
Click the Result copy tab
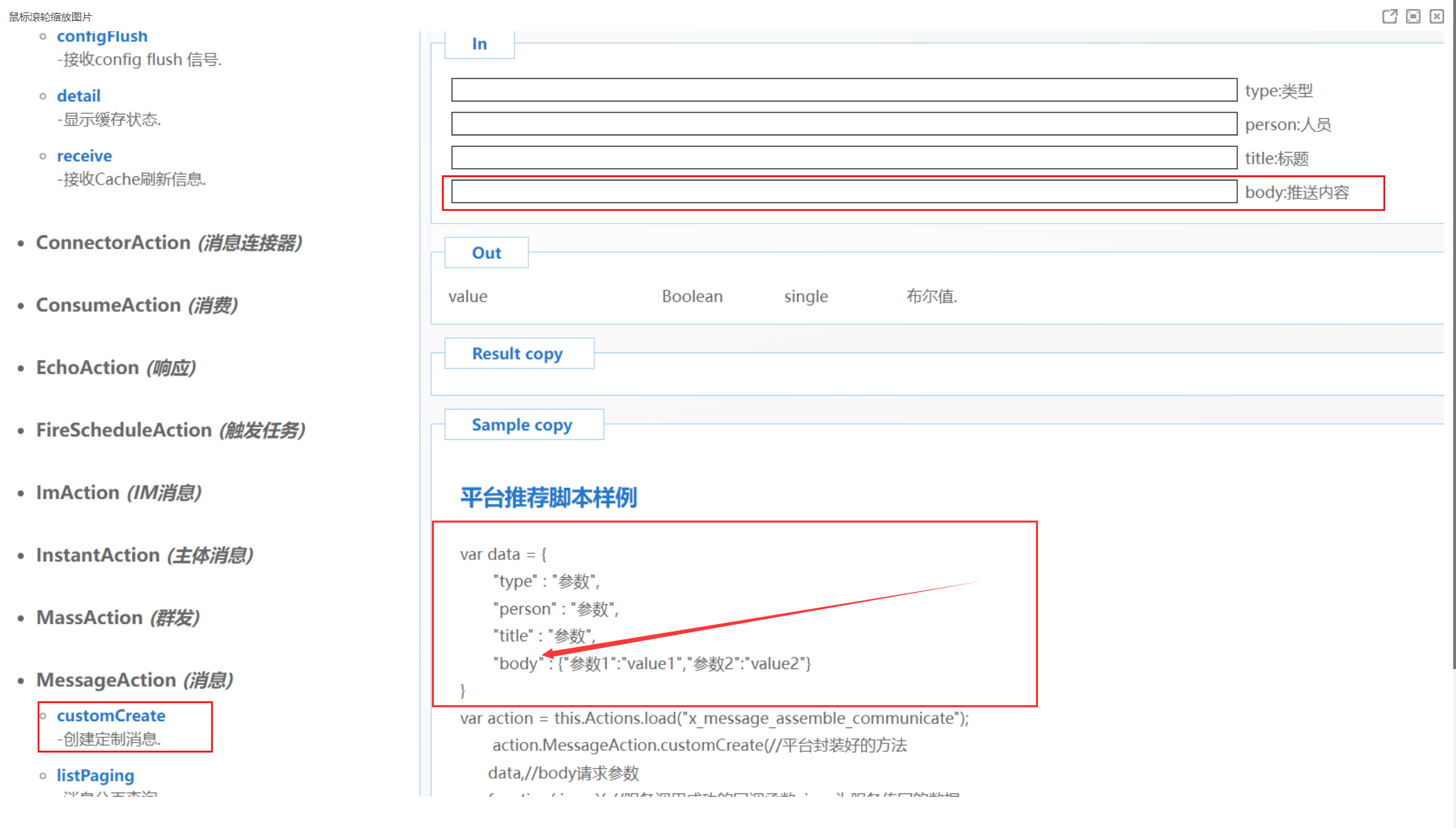(517, 353)
